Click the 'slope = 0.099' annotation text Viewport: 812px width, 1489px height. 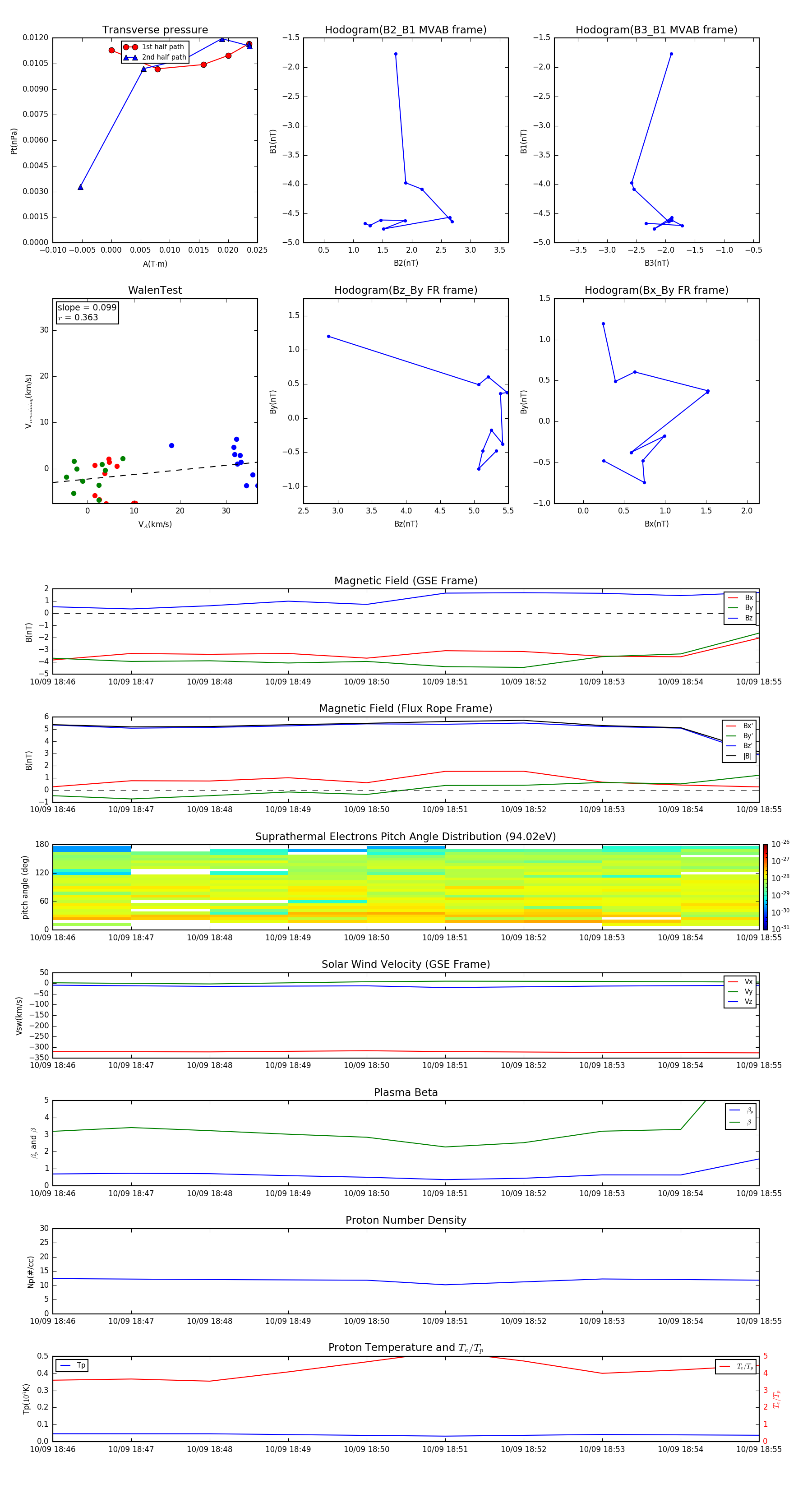click(x=87, y=308)
